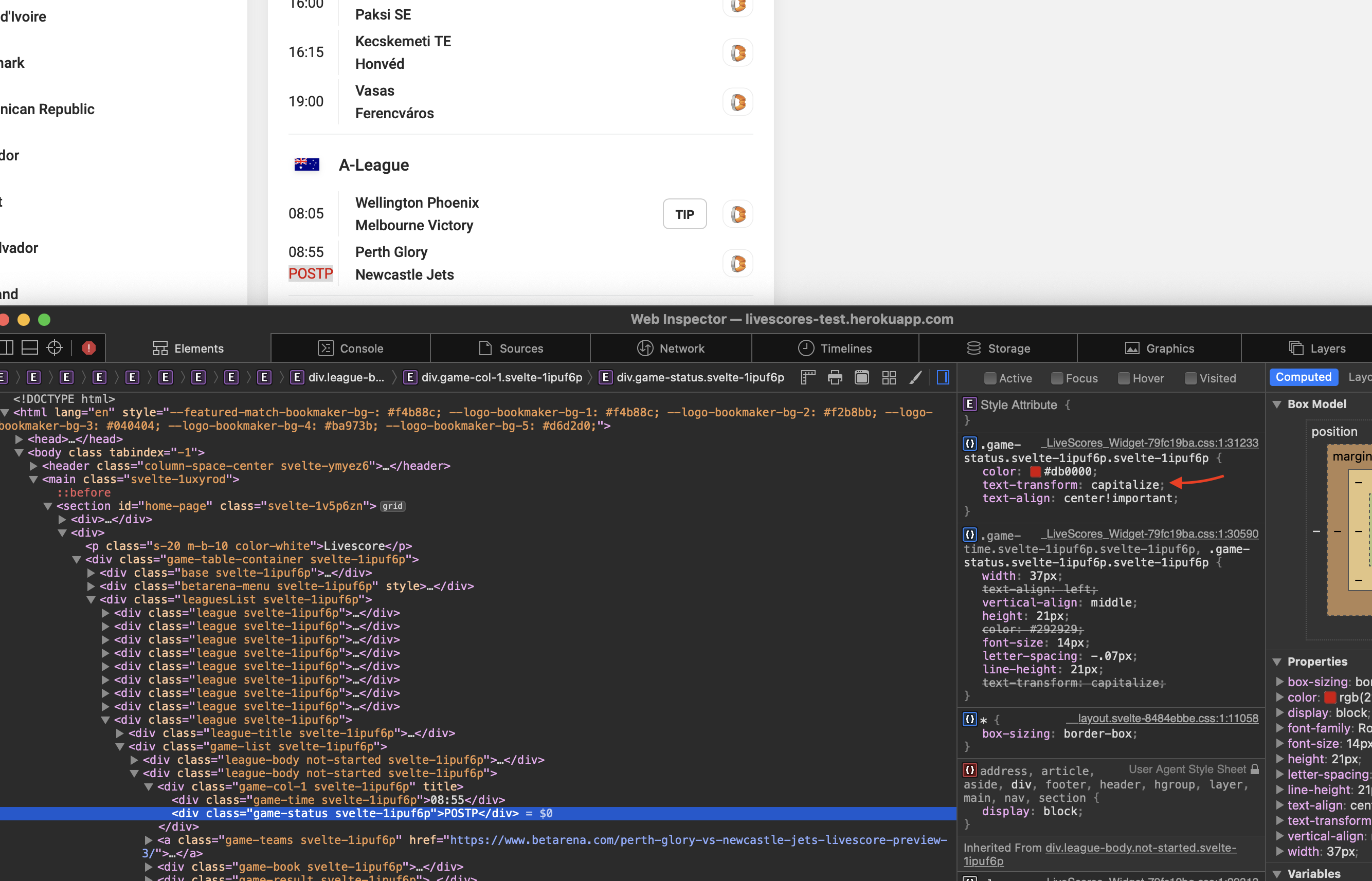
Task: Click the paintbrush appearance icon
Action: click(x=916, y=377)
